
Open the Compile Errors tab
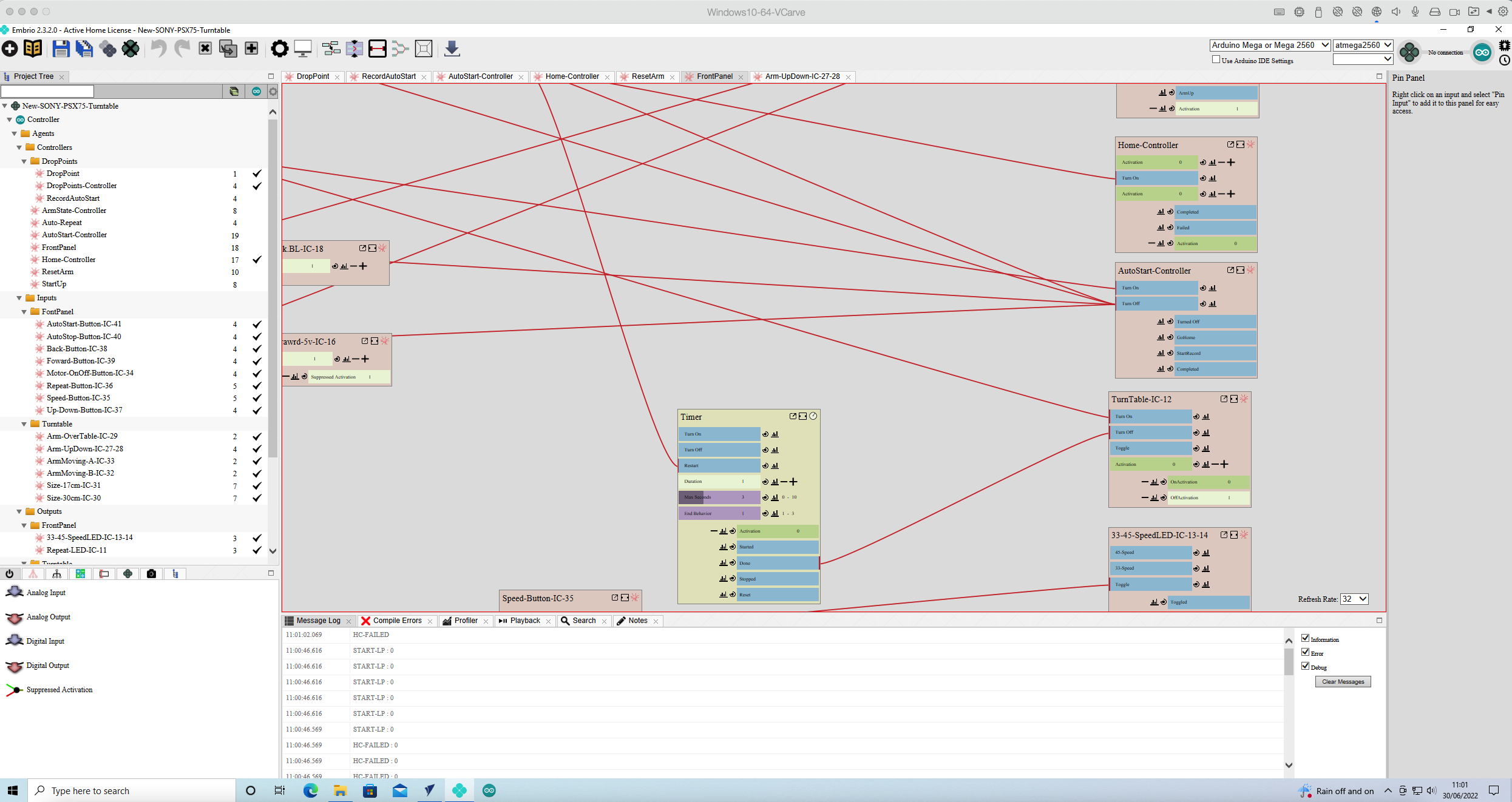pyautogui.click(x=397, y=621)
